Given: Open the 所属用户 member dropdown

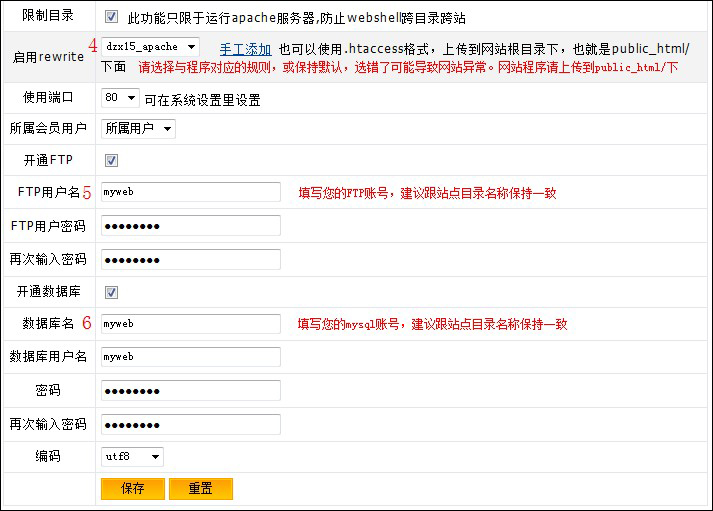Looking at the screenshot, I should (138, 128).
